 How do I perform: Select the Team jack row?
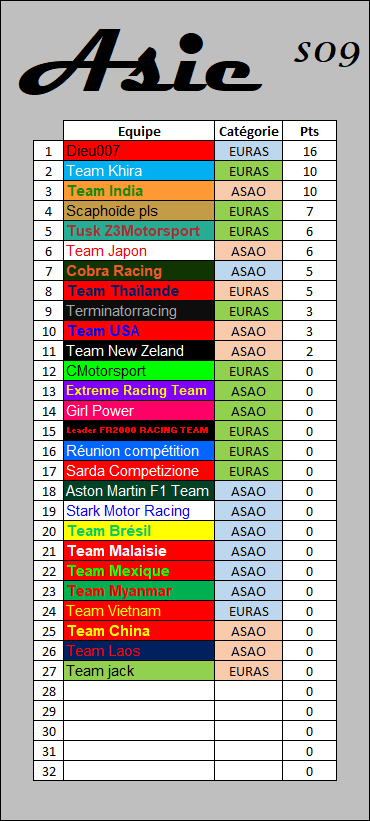185,671
